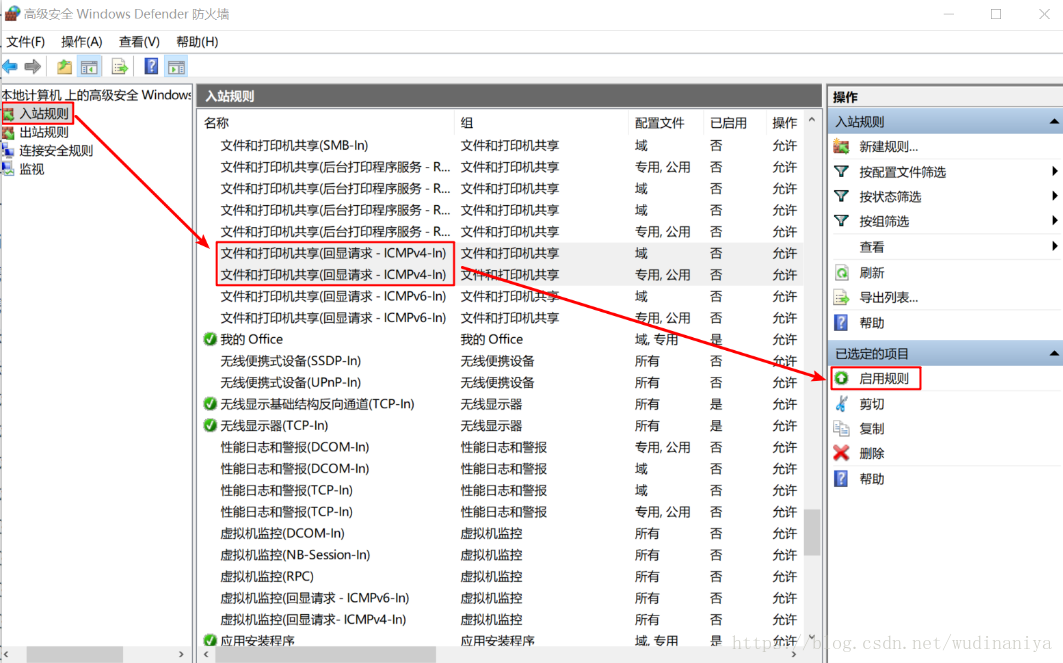Select 出站规则 in the left tree

coord(44,132)
